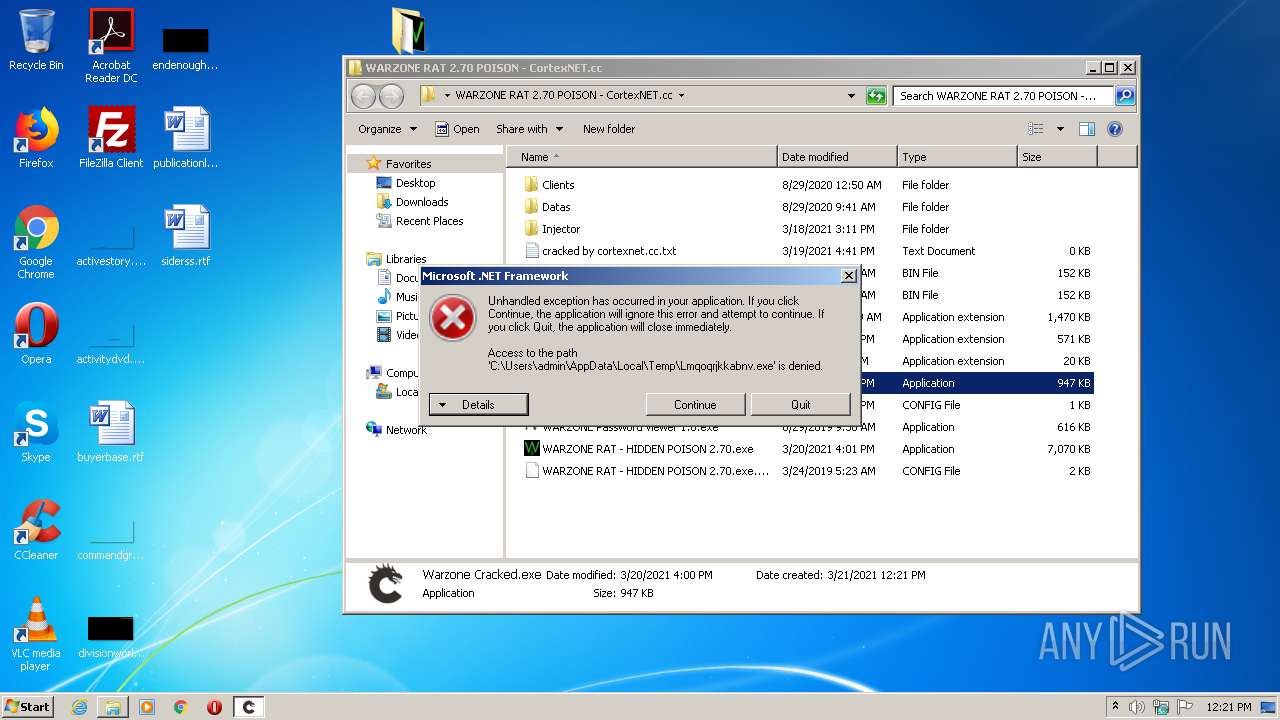The height and width of the screenshot is (720, 1280).
Task: Open the address bar history dropdown
Action: [x=851, y=96]
